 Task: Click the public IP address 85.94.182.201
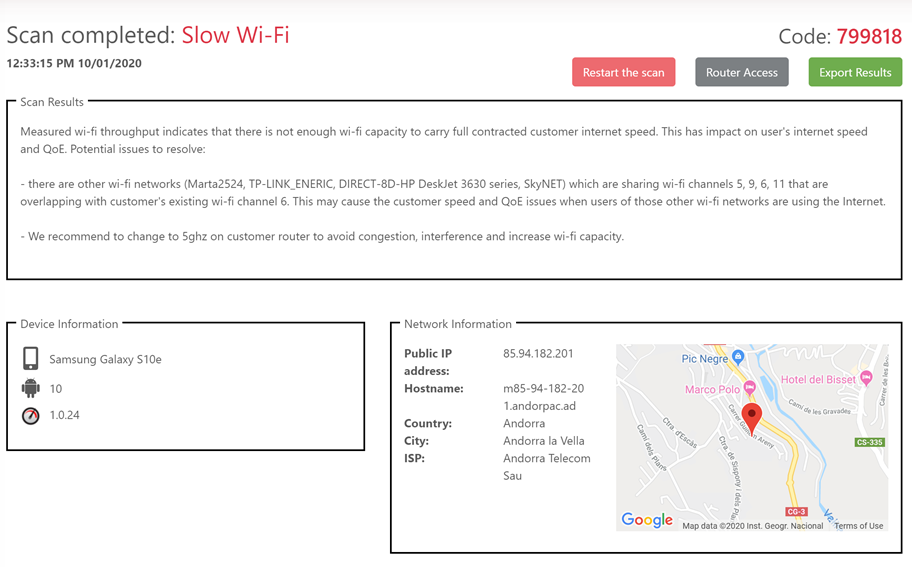coord(538,354)
